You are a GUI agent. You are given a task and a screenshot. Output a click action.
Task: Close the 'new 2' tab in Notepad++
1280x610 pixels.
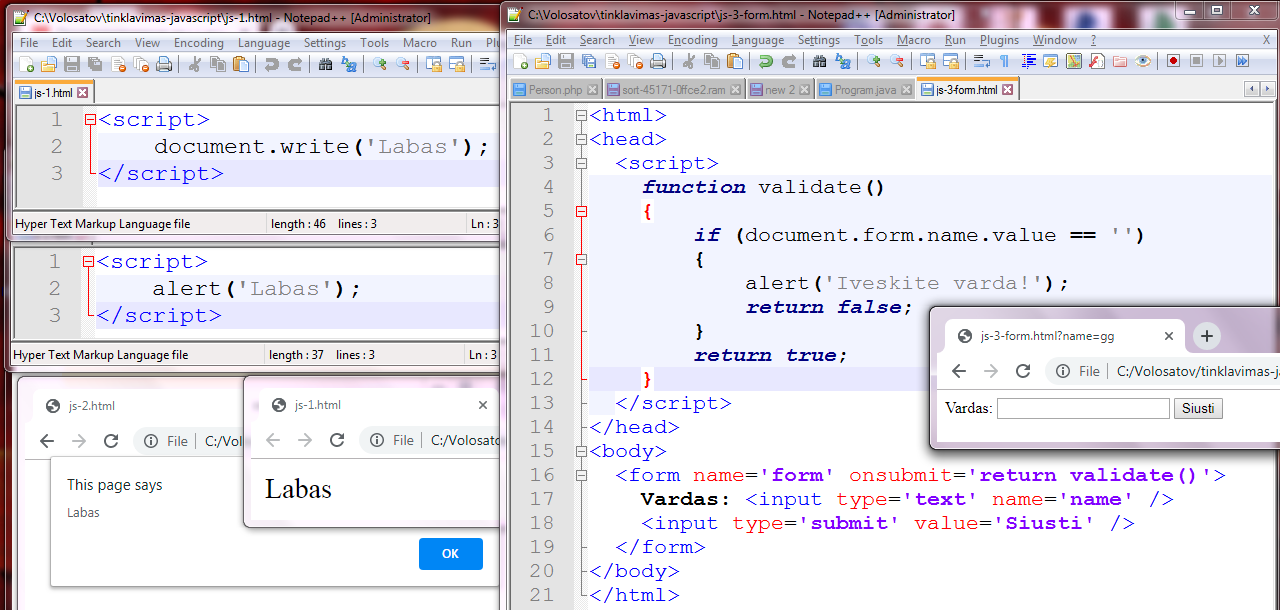806,90
